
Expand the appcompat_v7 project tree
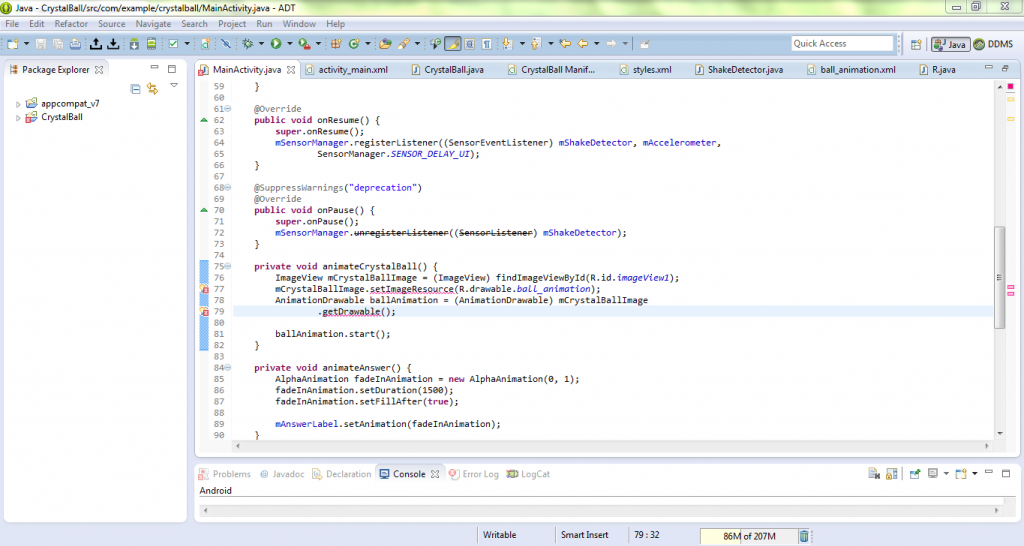18,104
